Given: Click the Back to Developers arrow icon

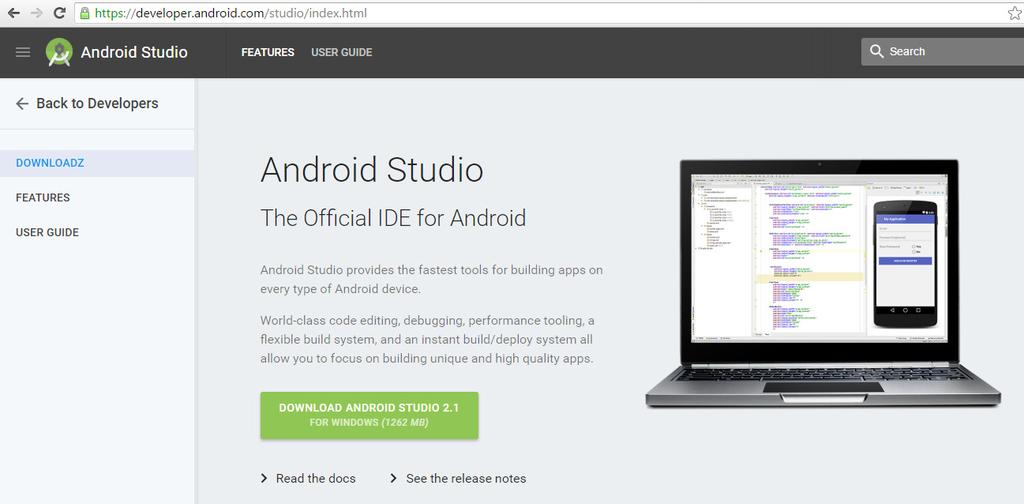Looking at the screenshot, I should (x=22, y=103).
